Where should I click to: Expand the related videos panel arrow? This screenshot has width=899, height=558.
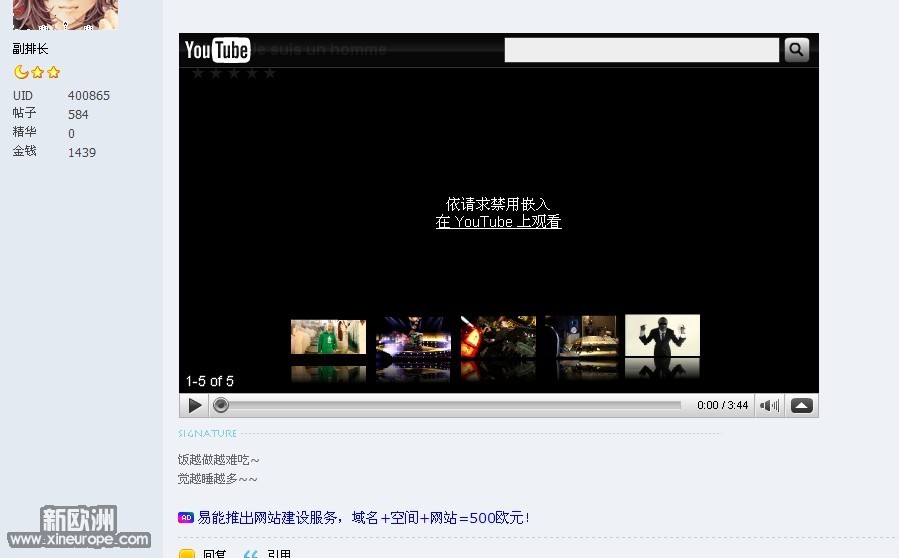click(x=802, y=405)
